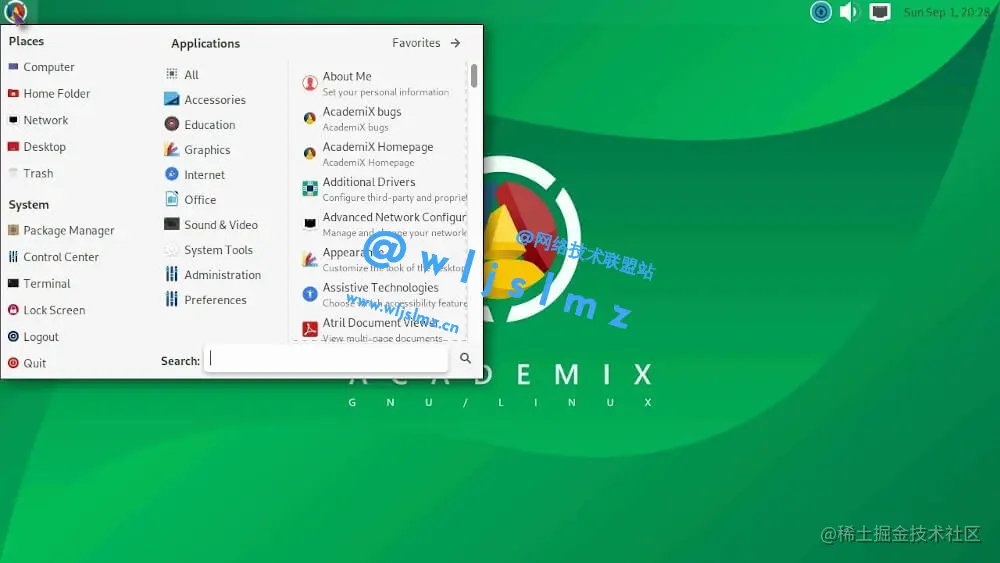
Task: Open AcademiX bugs entry
Action: 383,119
